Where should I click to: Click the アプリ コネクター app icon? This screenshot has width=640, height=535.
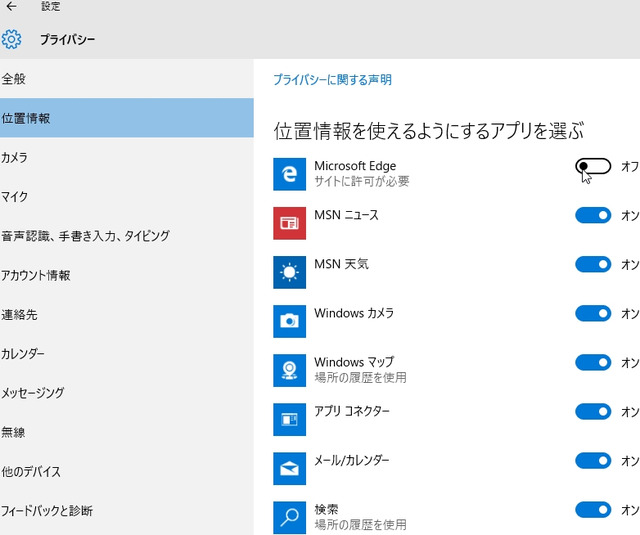coord(289,420)
